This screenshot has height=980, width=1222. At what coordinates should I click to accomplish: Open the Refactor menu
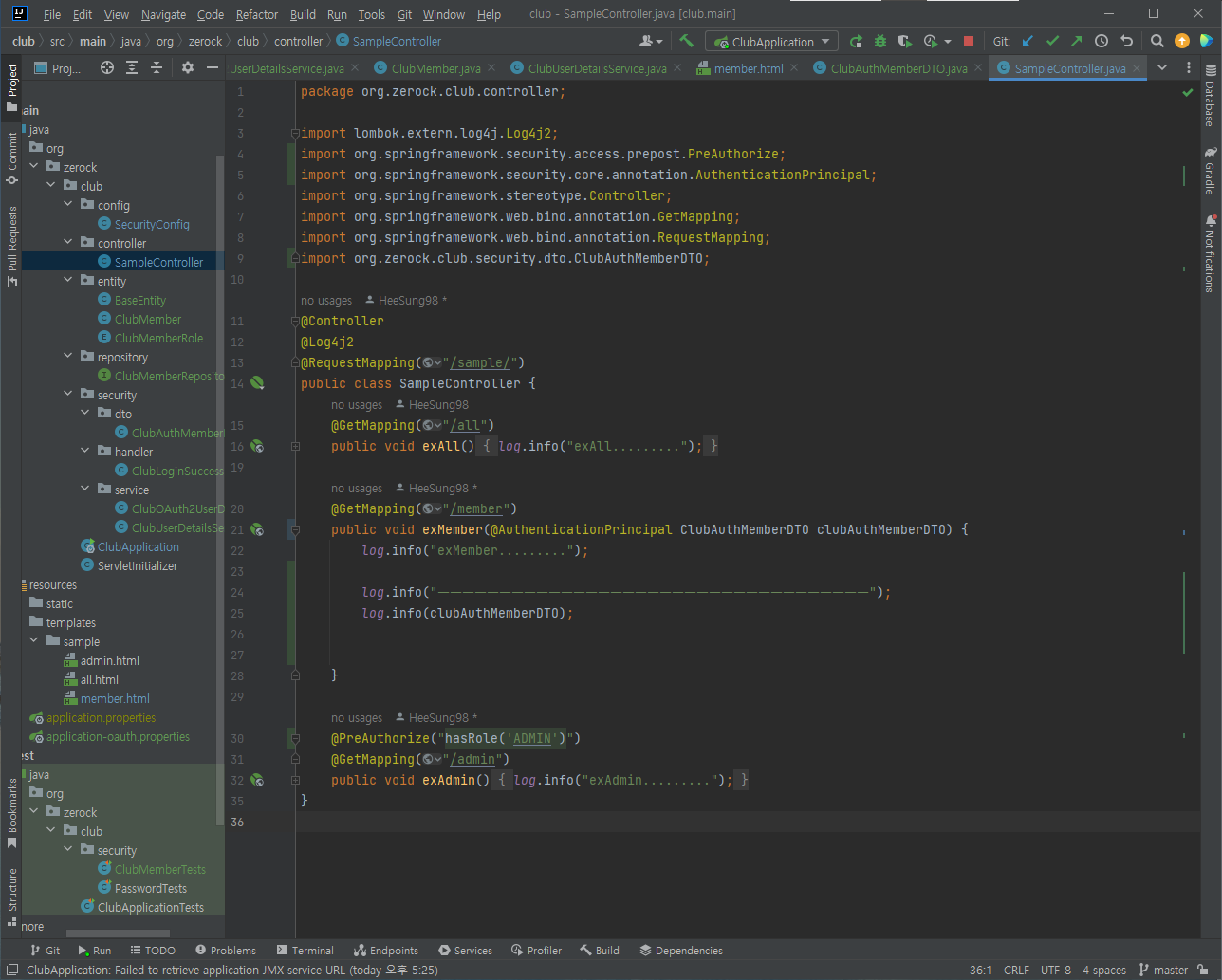(x=257, y=14)
